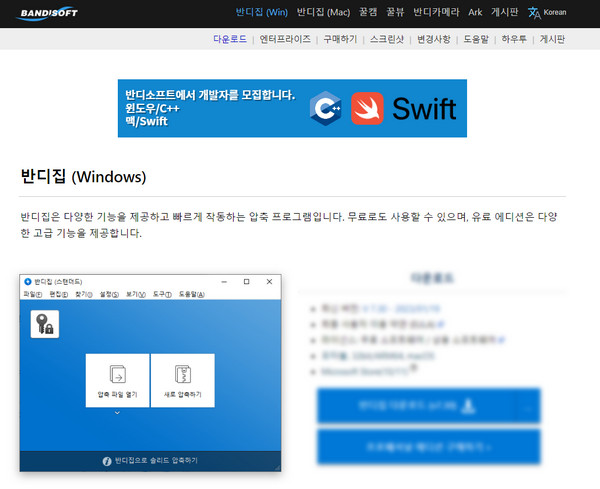Click the Swift bird logo in banner
The height and width of the screenshot is (489, 600).
point(367,108)
